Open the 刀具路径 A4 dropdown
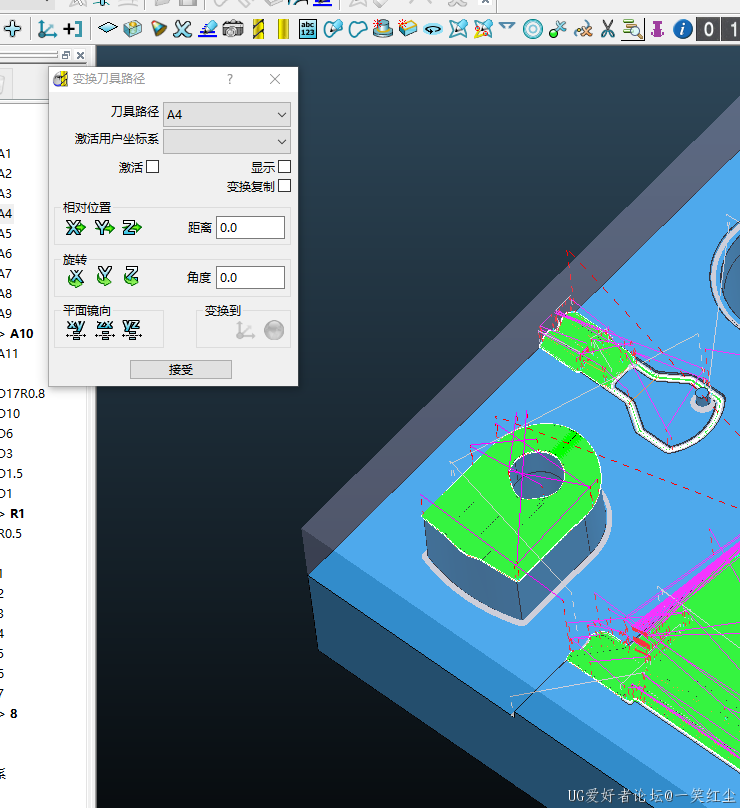 pos(227,114)
